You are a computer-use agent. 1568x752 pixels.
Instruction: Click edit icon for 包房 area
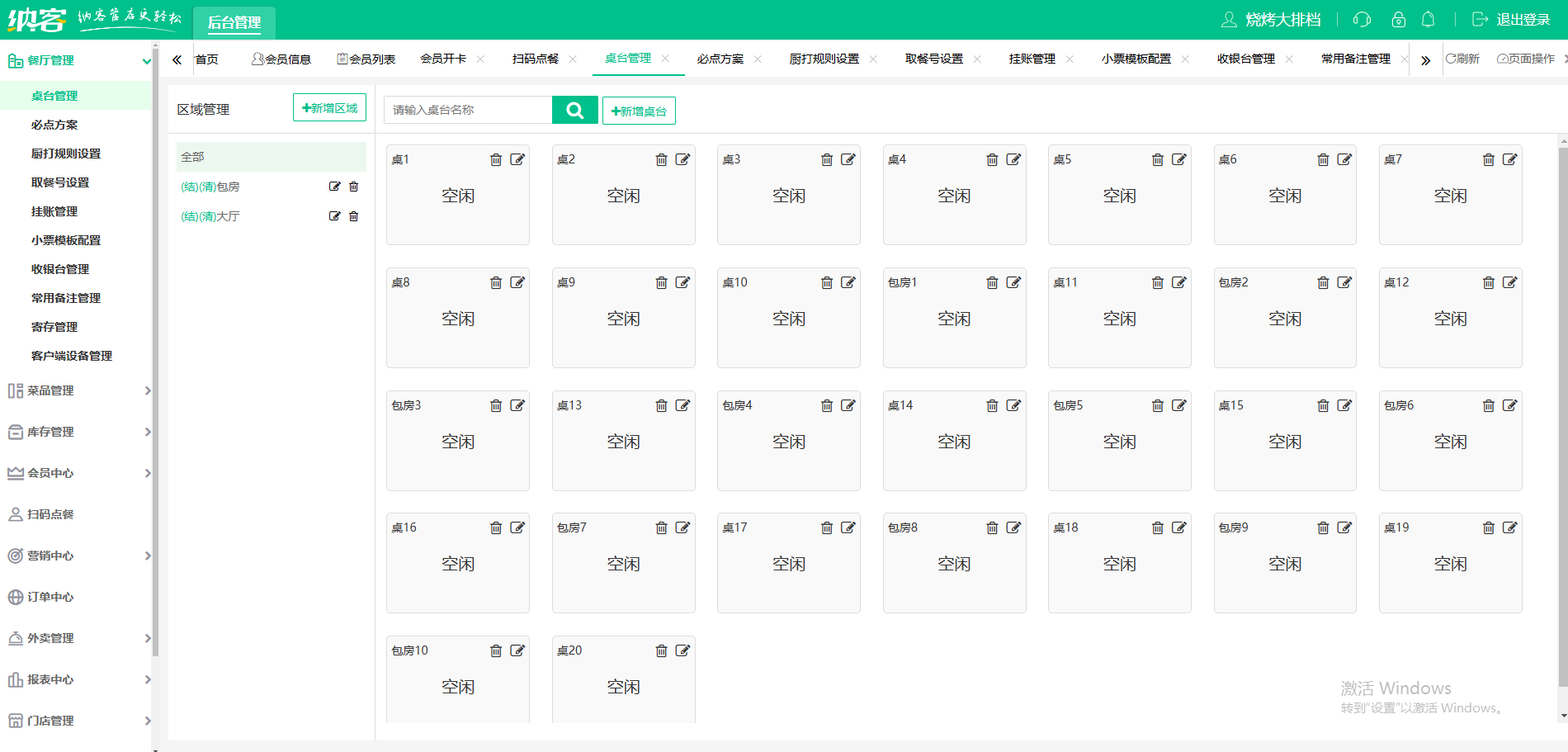coord(334,187)
